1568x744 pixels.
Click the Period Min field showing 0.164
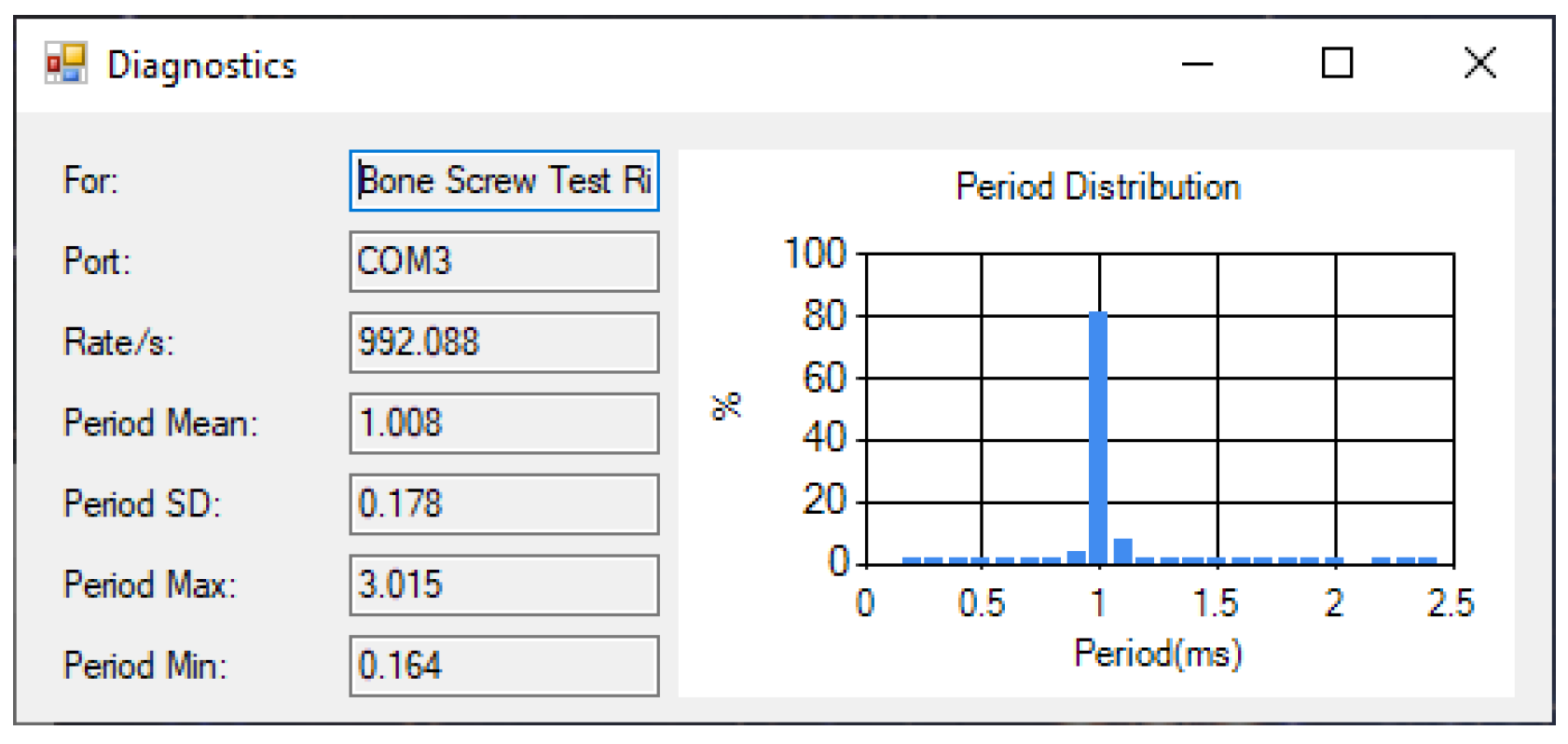pos(504,666)
